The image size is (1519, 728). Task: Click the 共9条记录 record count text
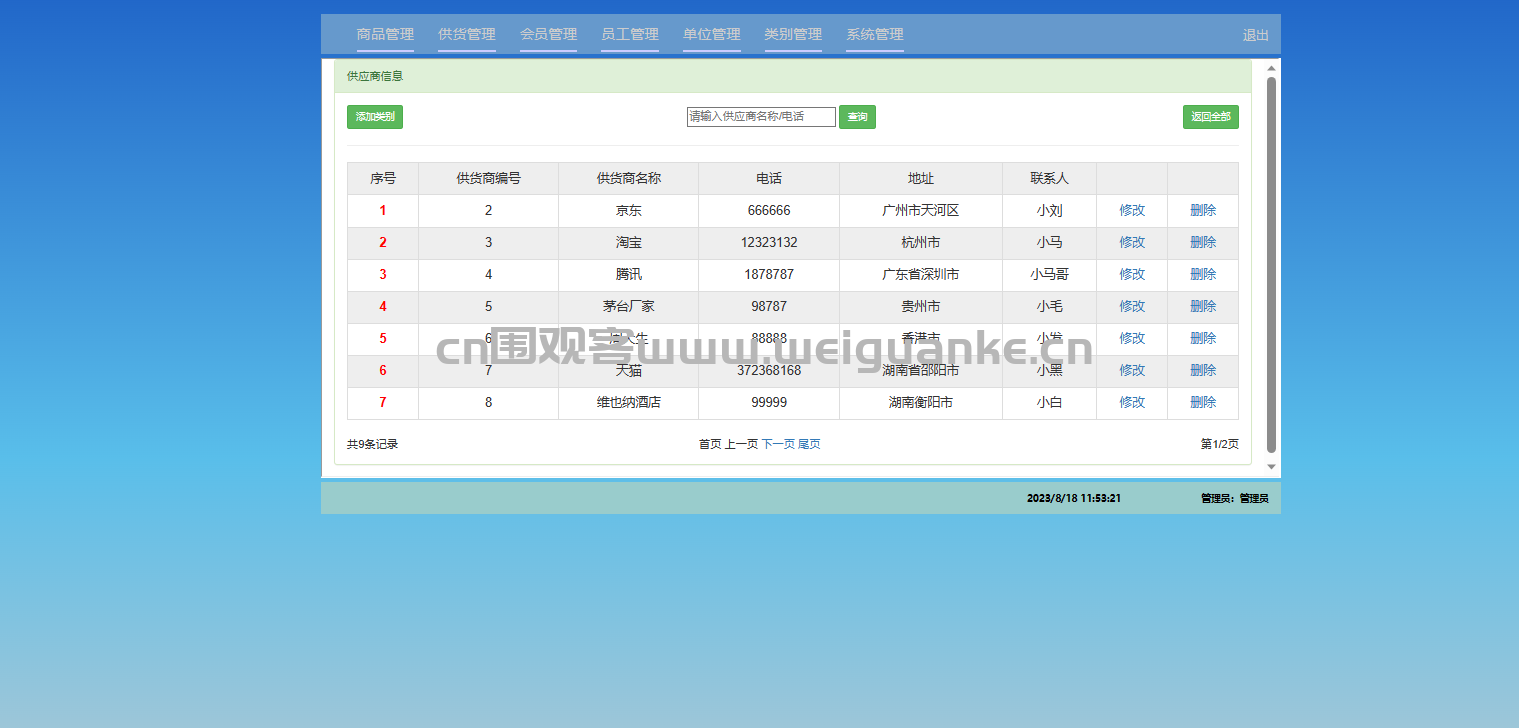coord(373,444)
